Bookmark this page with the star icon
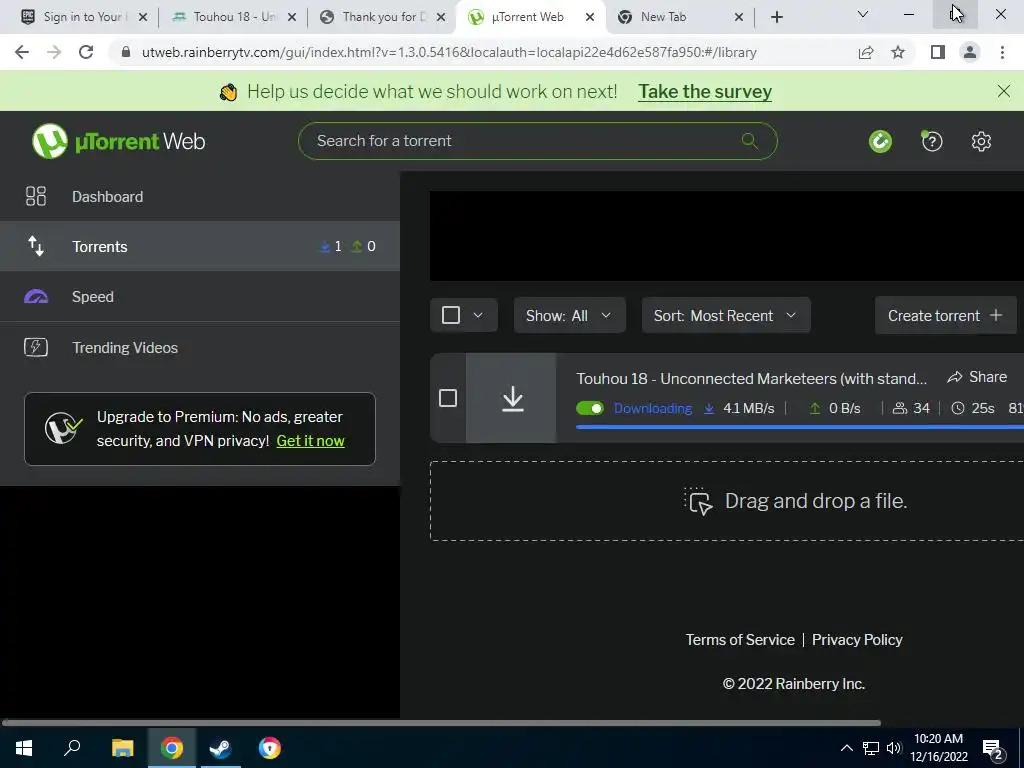This screenshot has height=768, width=1024. tap(898, 52)
